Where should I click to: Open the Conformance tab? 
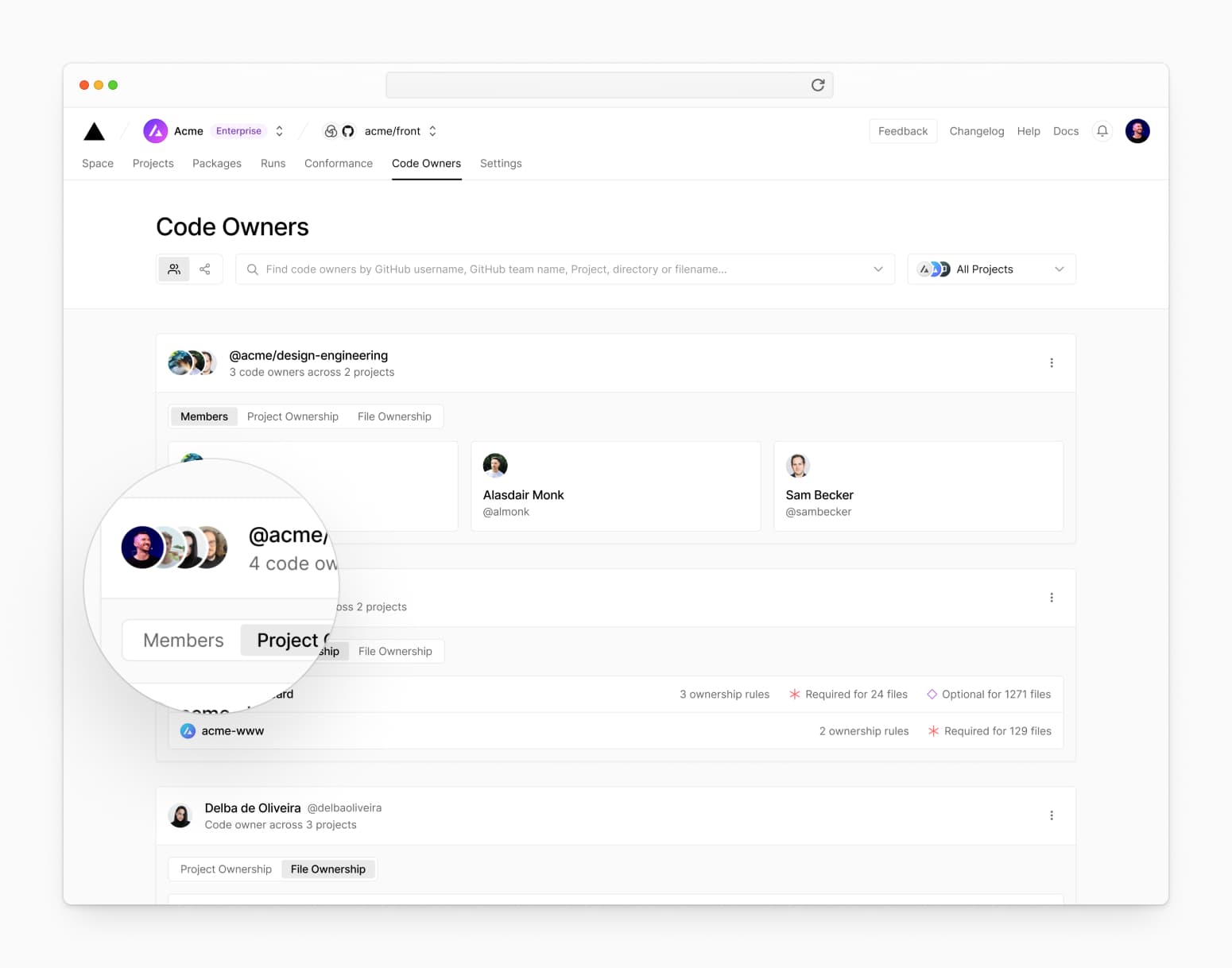[338, 164]
